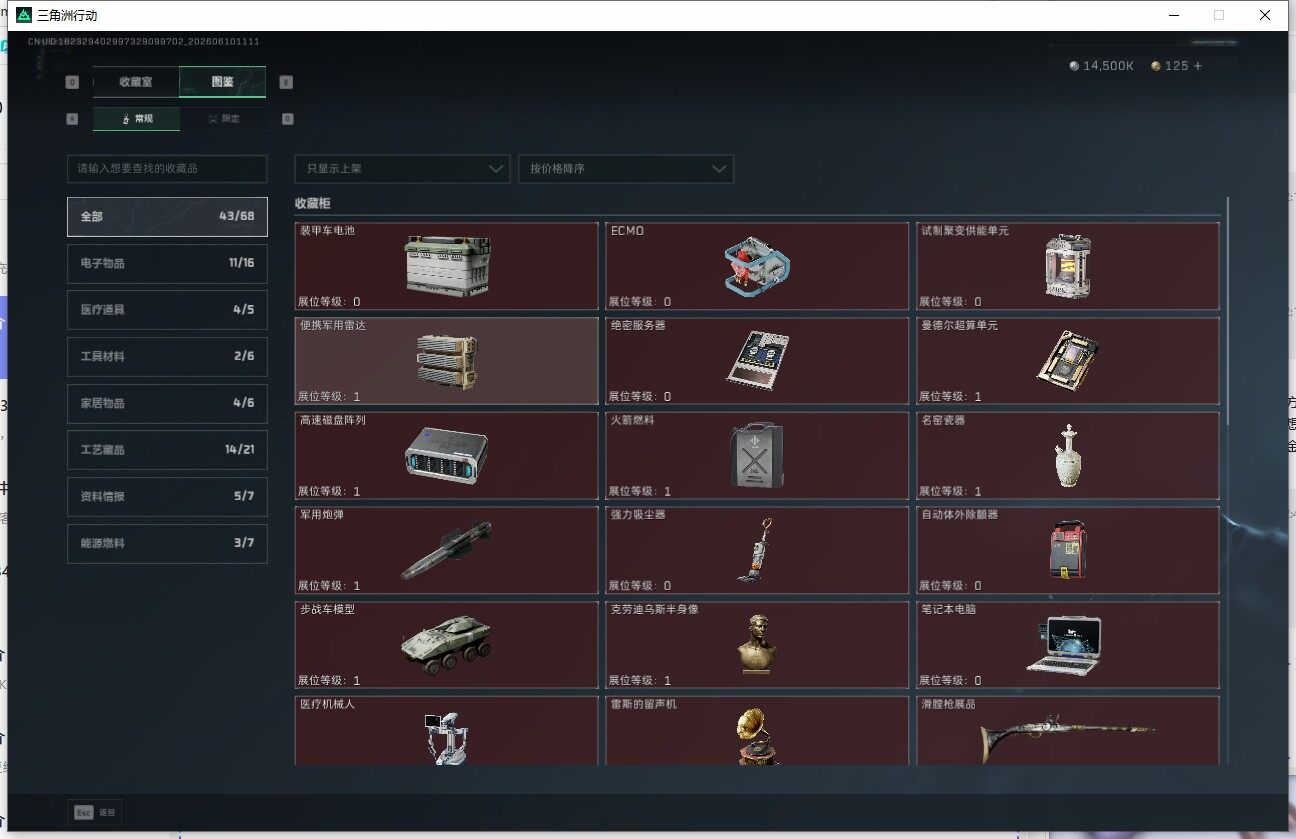Select the 限定 sub-tab

coord(224,119)
